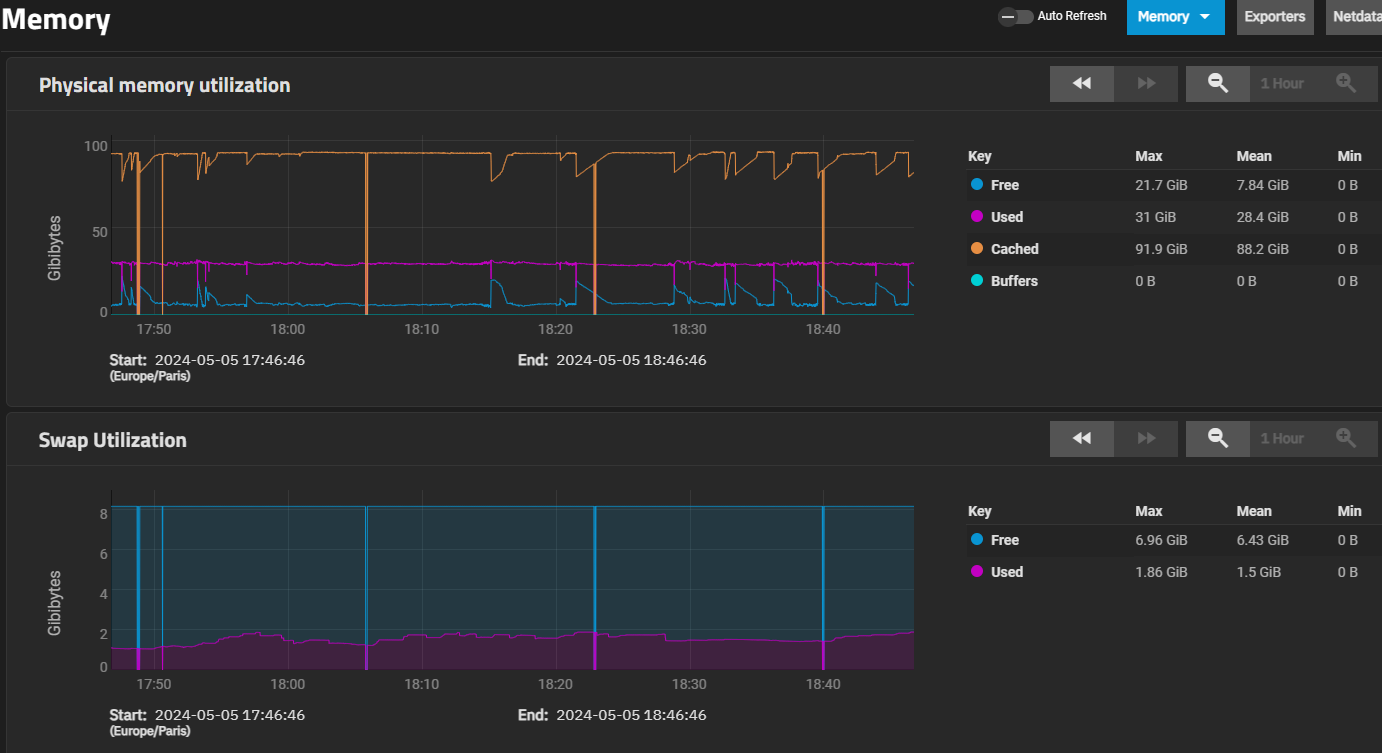
Task: Step back in Physical memory utilization chart
Action: click(1082, 84)
